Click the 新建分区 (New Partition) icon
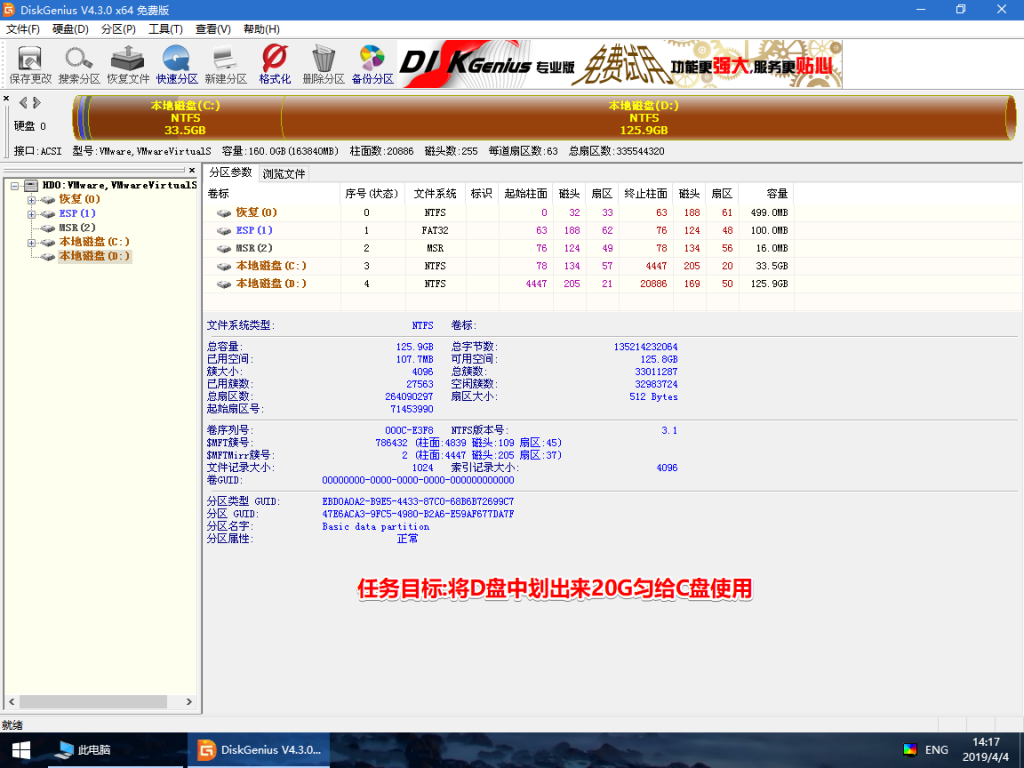1024x768 pixels. point(225,60)
